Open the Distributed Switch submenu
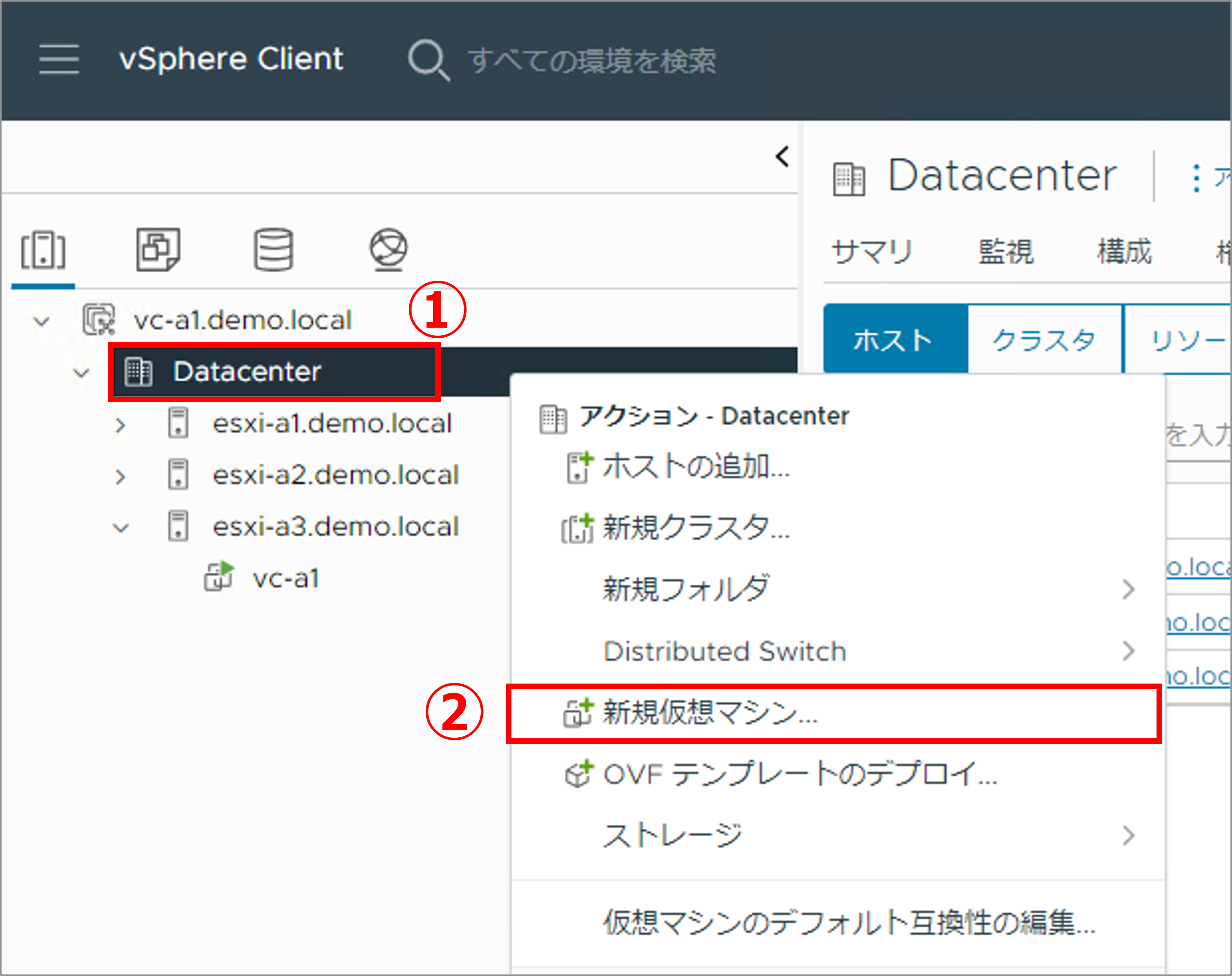Screen dimensions: 1232x976 [837, 651]
